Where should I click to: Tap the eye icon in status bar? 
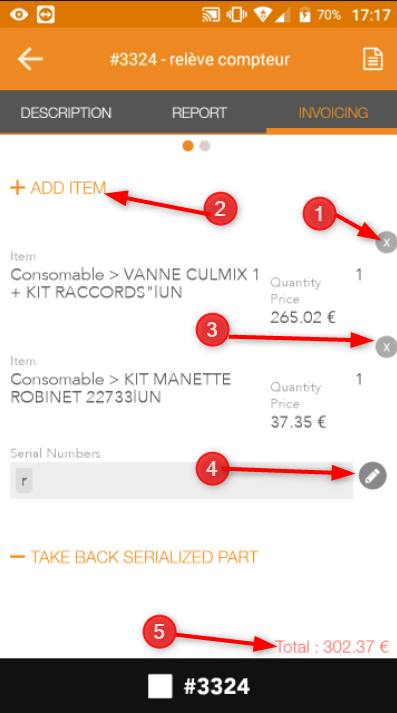[19, 15]
